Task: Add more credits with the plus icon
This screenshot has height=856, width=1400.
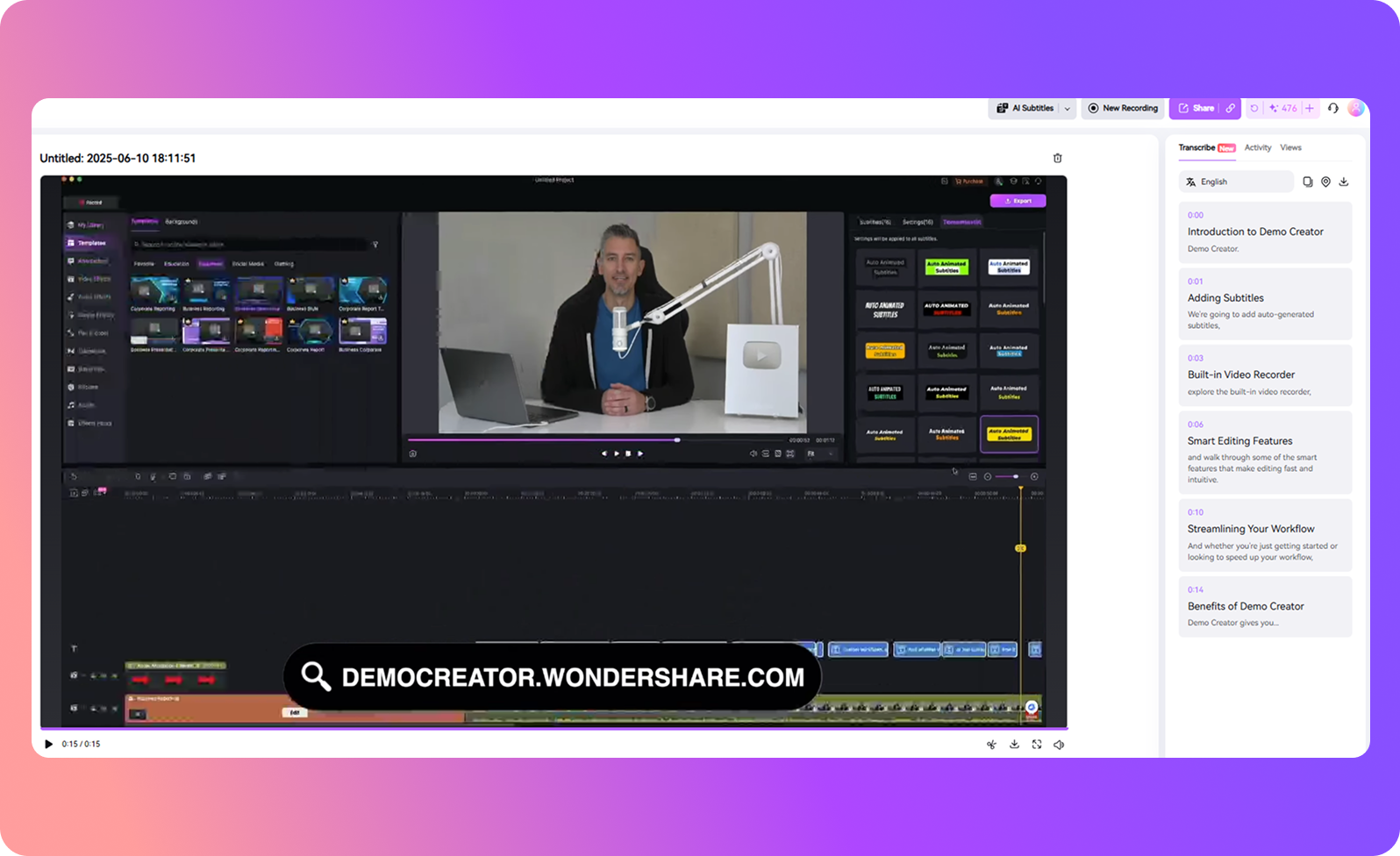Action: (x=1310, y=109)
